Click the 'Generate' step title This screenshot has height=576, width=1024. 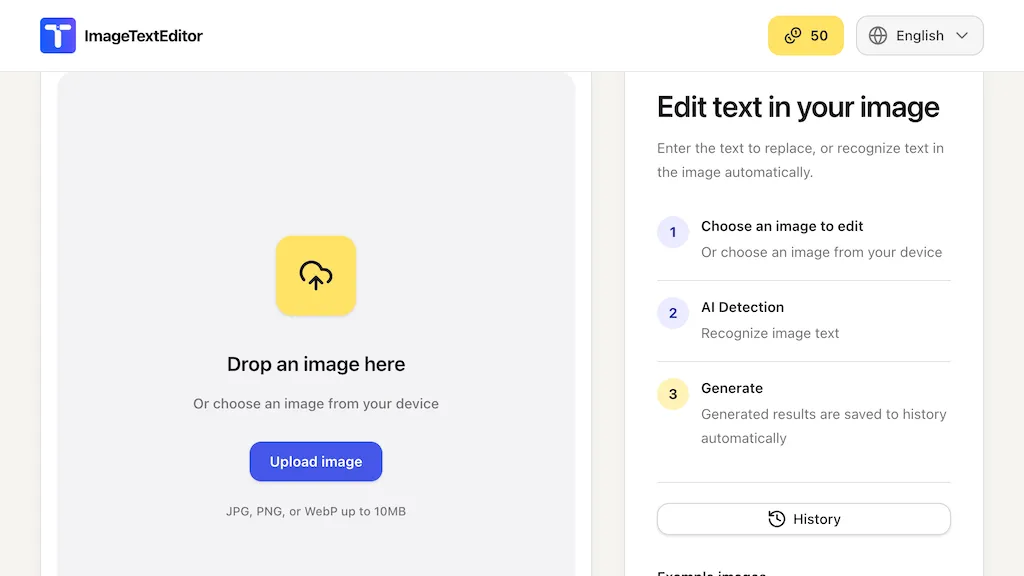pos(731,388)
